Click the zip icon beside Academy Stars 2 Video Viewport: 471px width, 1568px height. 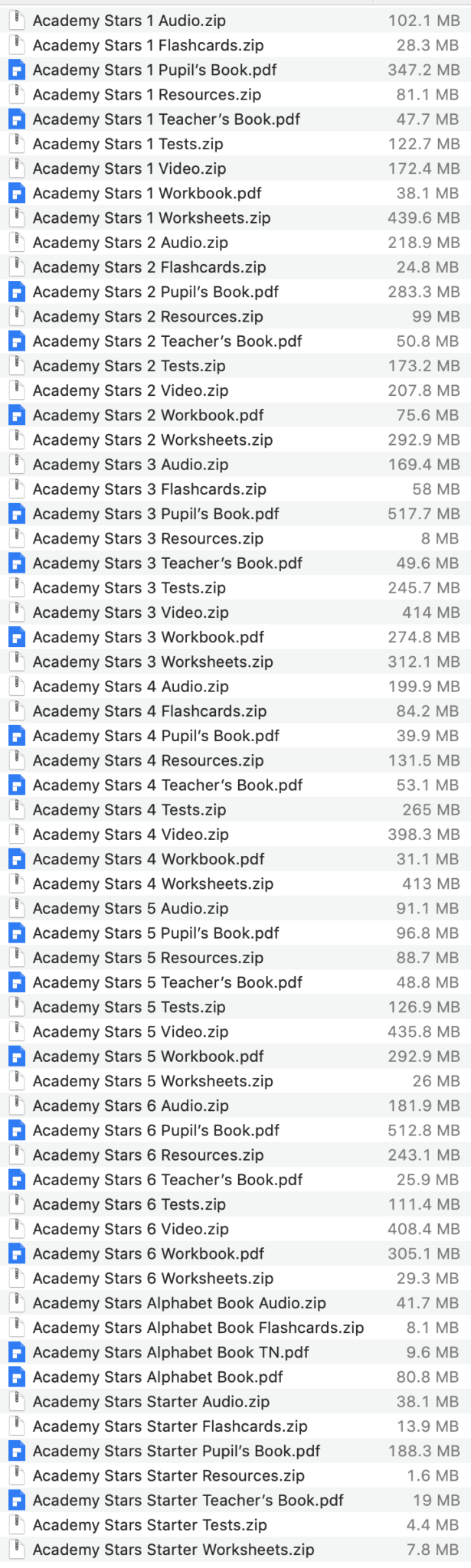[17, 390]
